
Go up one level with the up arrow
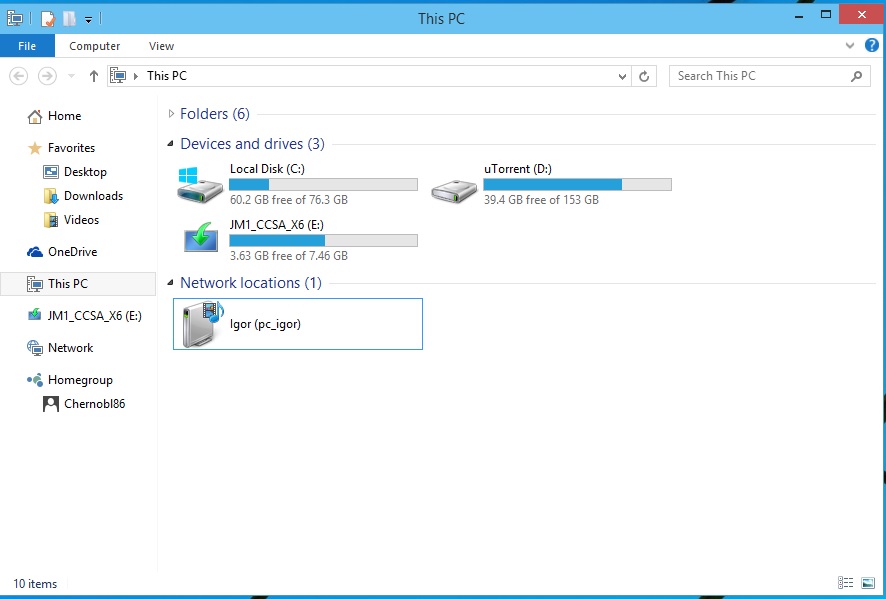94,76
